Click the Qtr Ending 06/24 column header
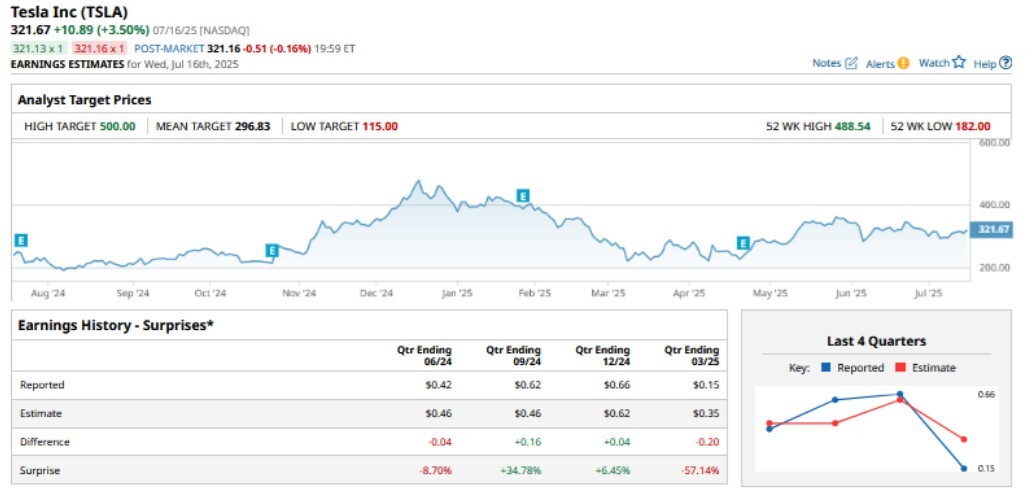The image size is (1034, 498). point(424,356)
